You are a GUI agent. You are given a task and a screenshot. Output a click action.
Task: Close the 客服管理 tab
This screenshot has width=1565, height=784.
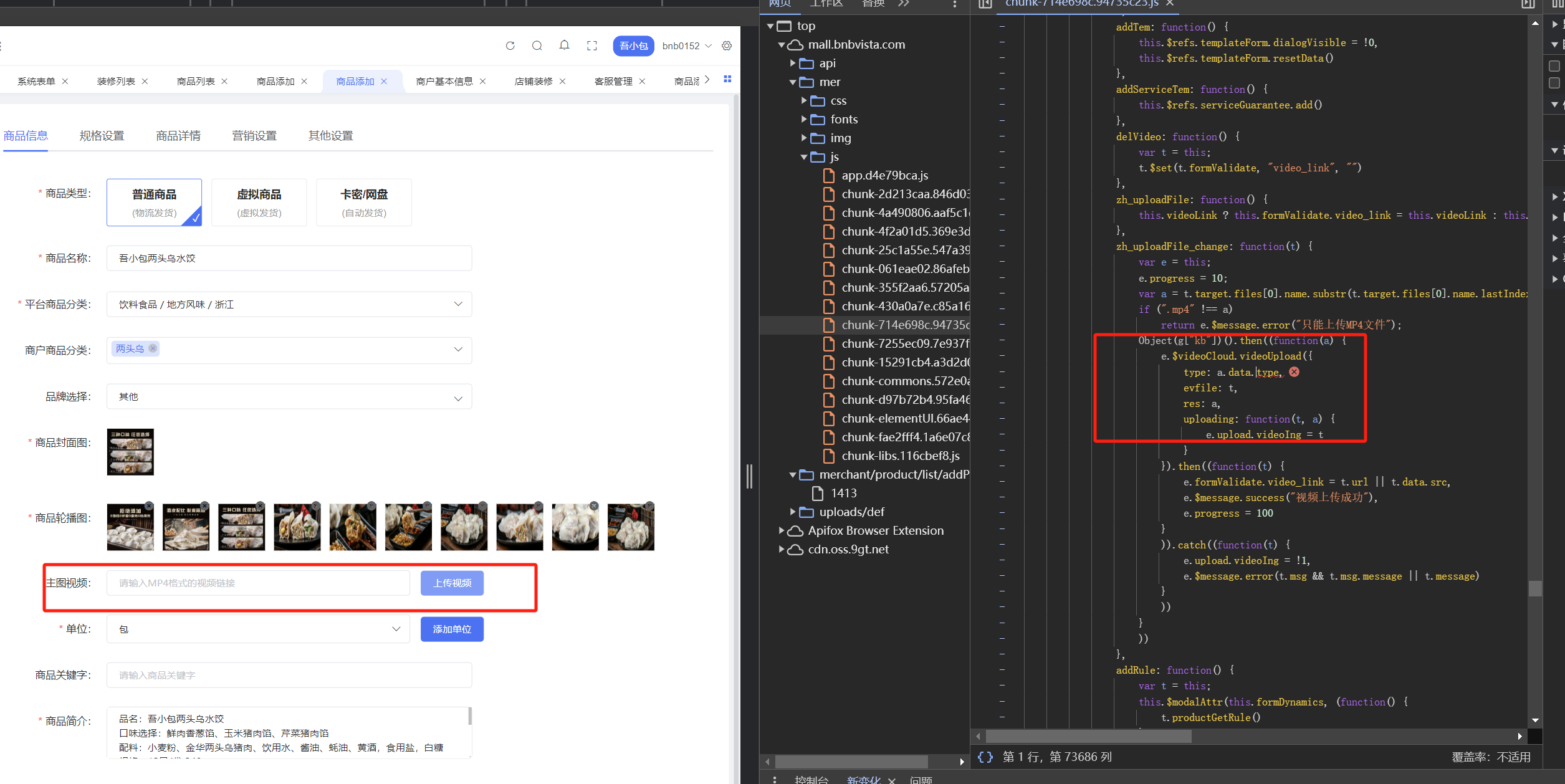pyautogui.click(x=642, y=81)
